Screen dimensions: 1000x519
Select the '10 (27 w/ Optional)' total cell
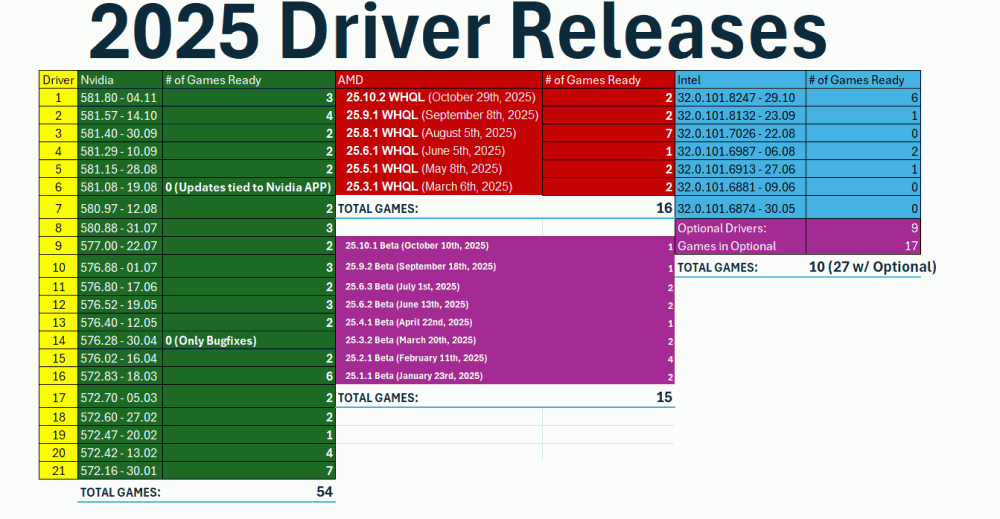pyautogui.click(x=872, y=267)
